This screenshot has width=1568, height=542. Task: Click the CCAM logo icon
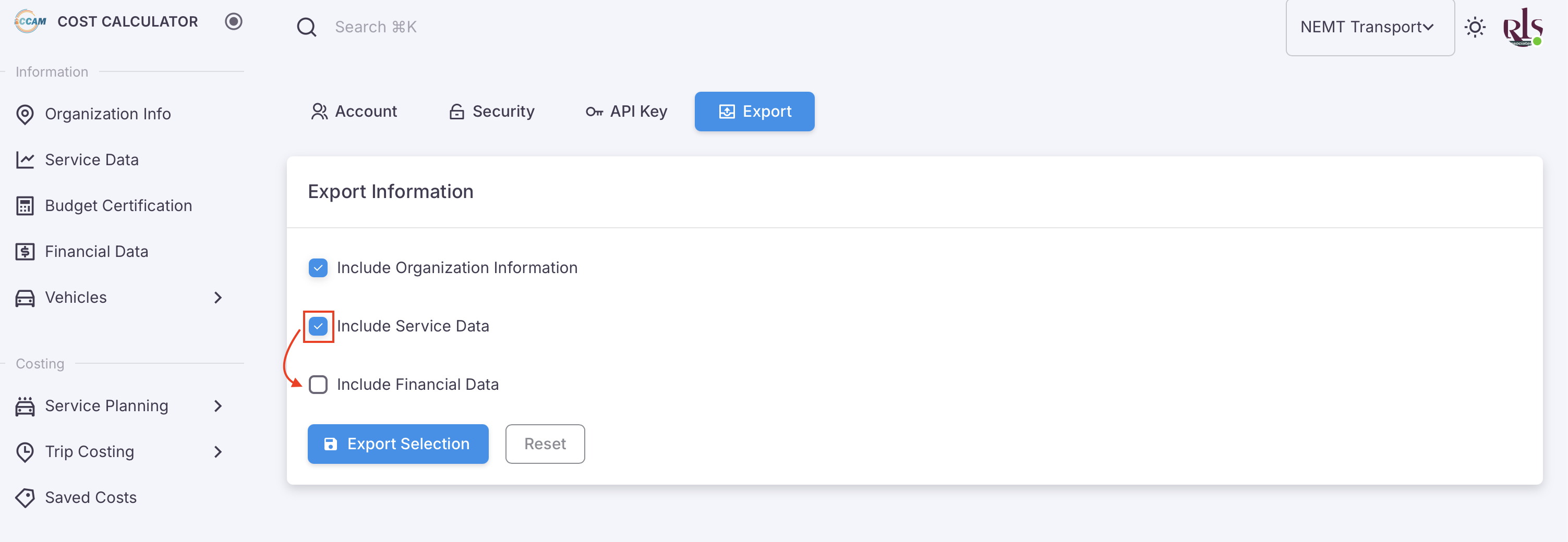coord(30,22)
